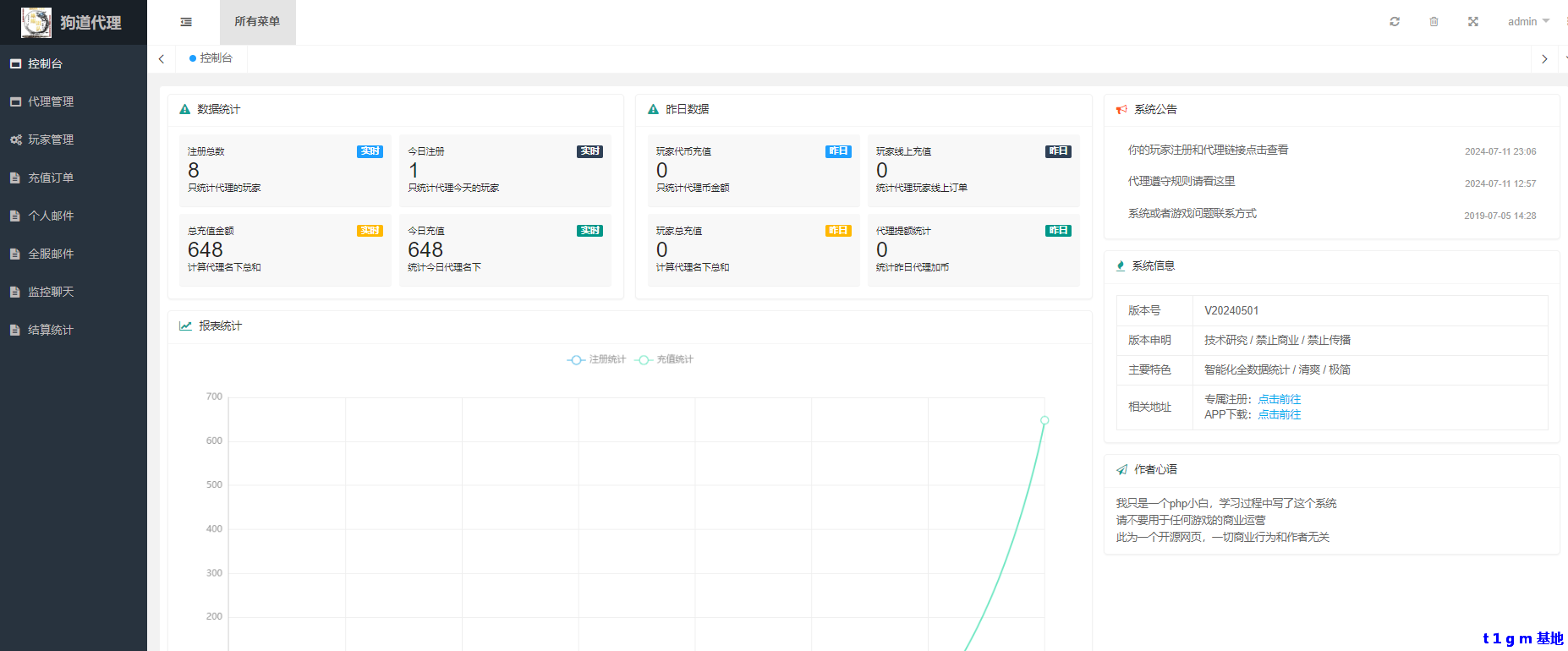
Task: Toggle the 充值统计 chart legend series
Action: (664, 359)
